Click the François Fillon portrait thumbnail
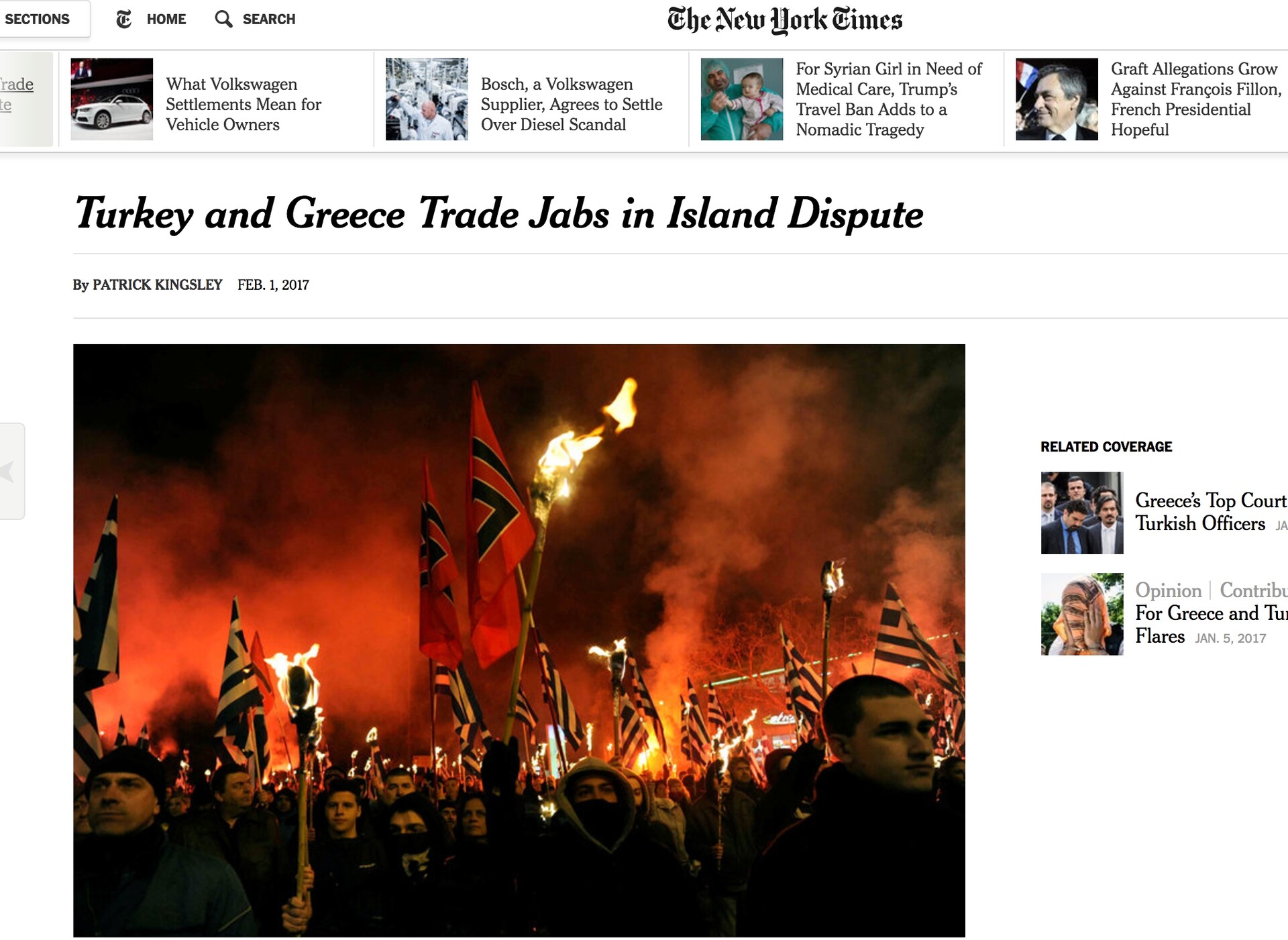This screenshot has width=1288, height=940. (1057, 99)
